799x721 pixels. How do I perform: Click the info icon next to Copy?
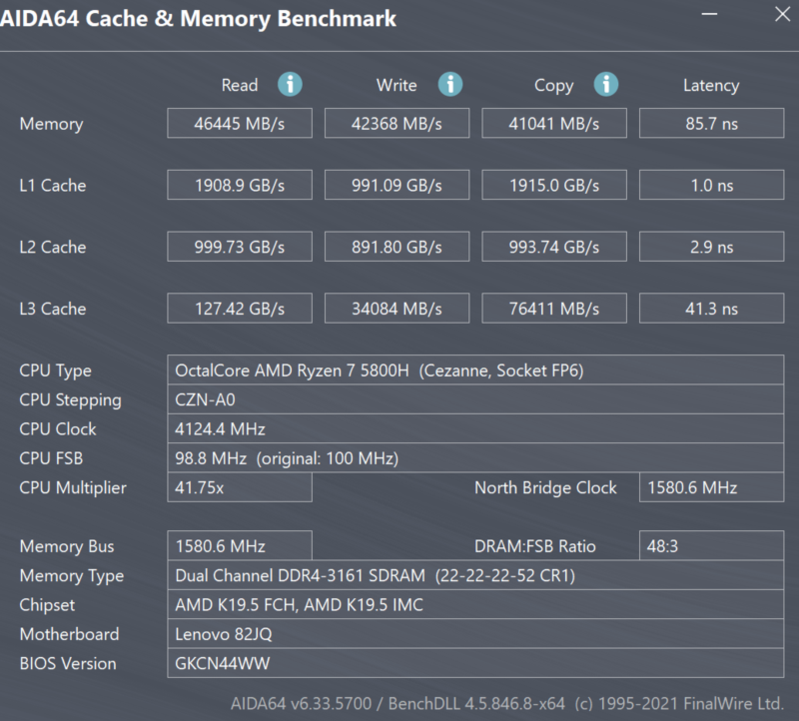click(606, 84)
